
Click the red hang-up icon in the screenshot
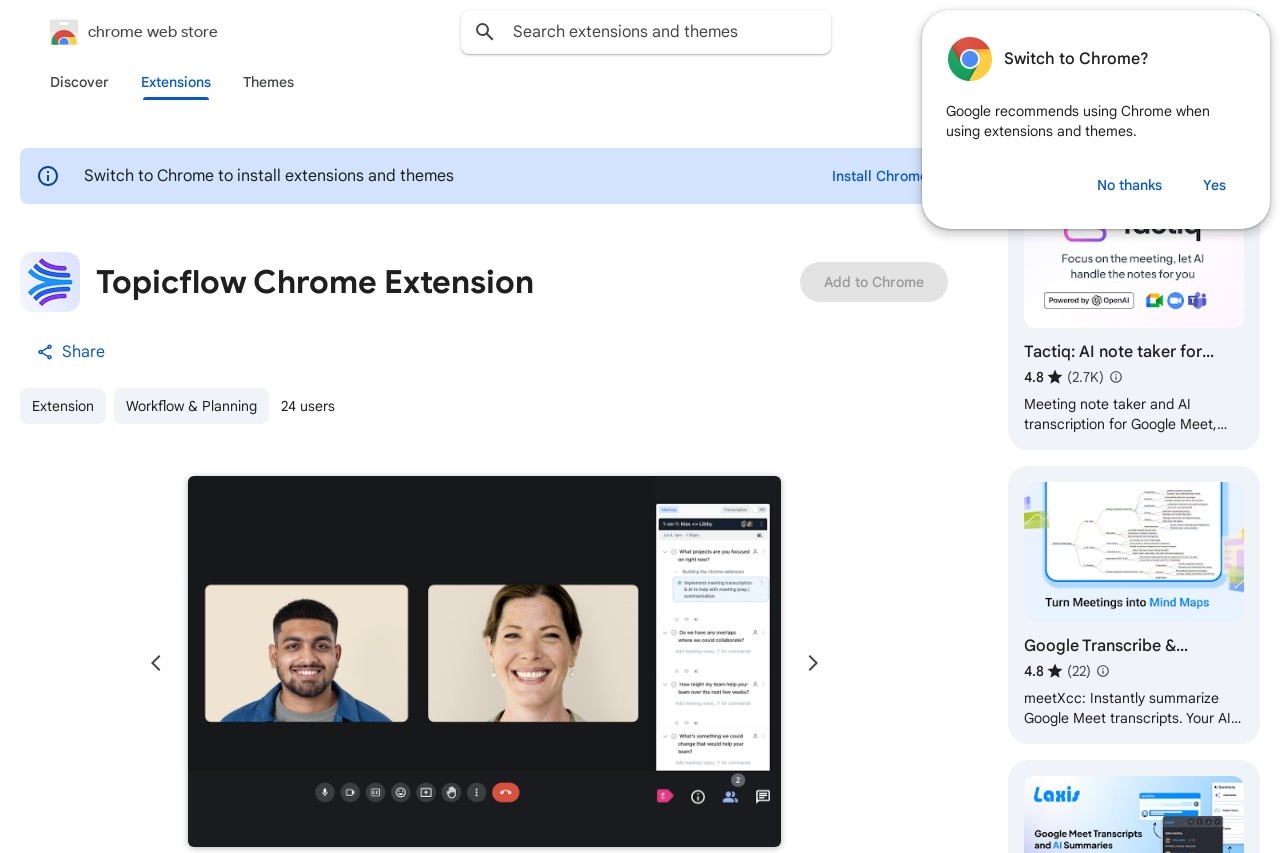coord(505,792)
